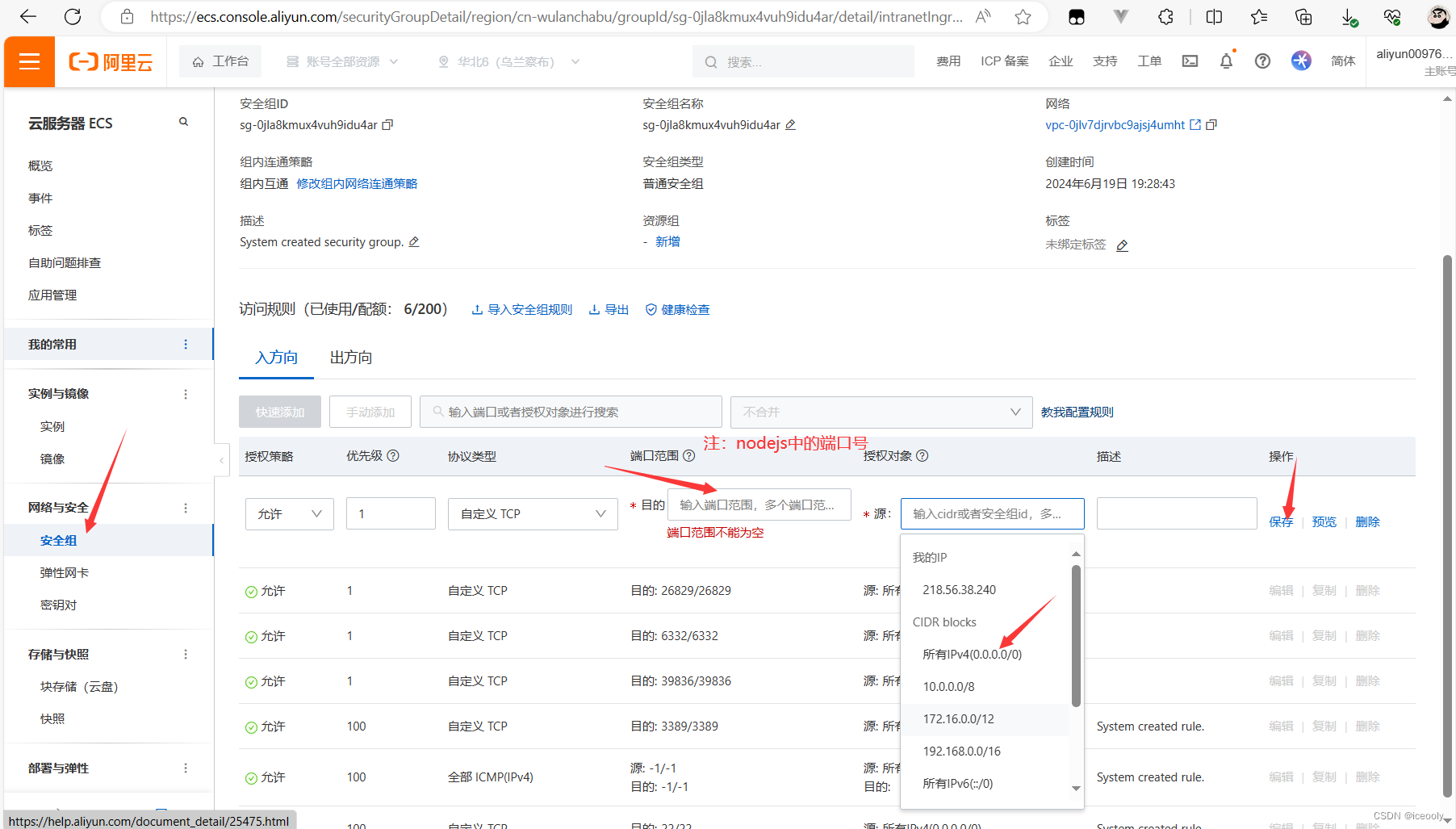Screen dimensions: 1456x829
Task: Click the Aliyun logo
Action: [x=111, y=62]
